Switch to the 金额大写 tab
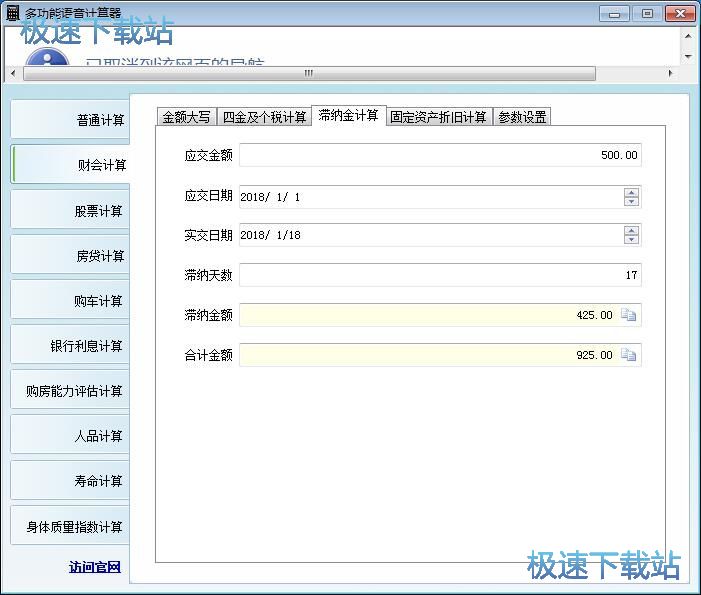The width and height of the screenshot is (701, 595). click(x=186, y=117)
